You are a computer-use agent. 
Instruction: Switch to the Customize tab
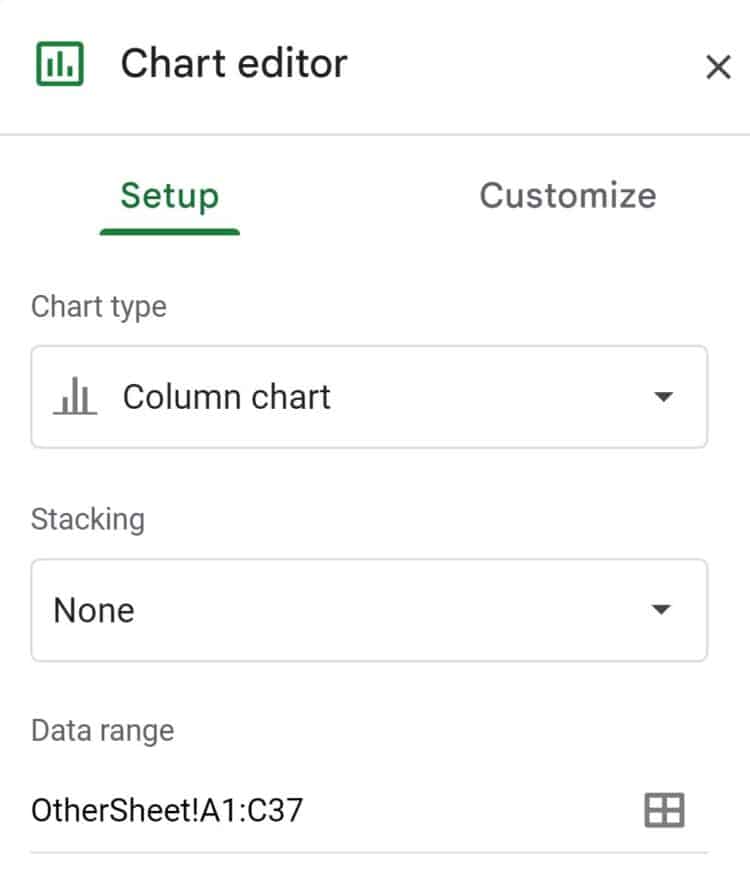click(567, 196)
